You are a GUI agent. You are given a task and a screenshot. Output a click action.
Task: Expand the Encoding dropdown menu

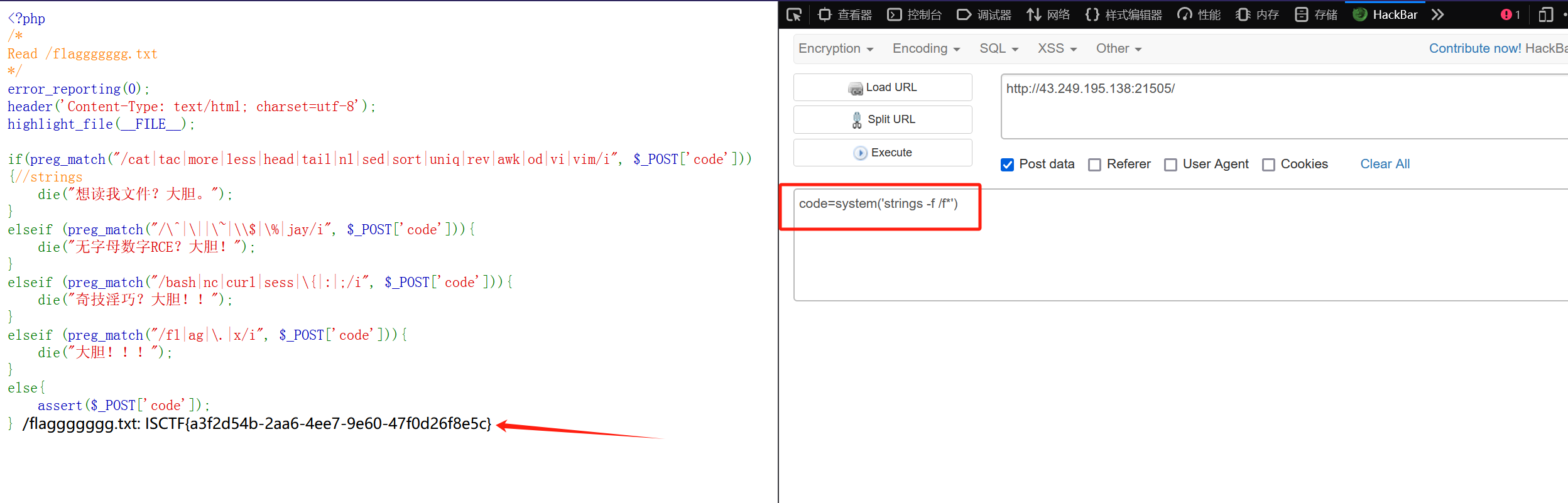tap(926, 48)
